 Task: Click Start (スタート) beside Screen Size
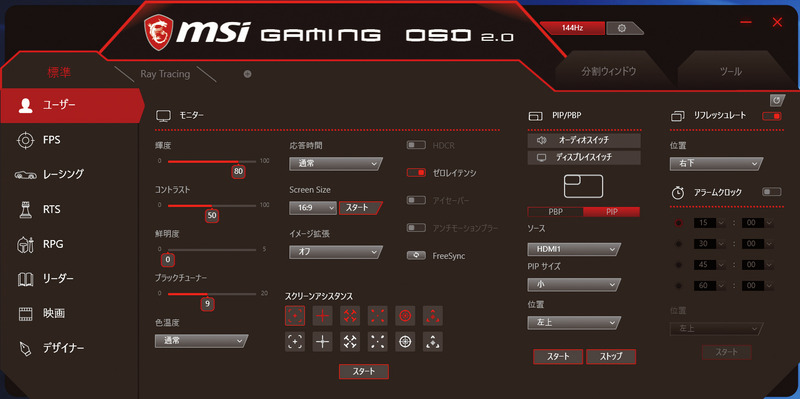360,208
